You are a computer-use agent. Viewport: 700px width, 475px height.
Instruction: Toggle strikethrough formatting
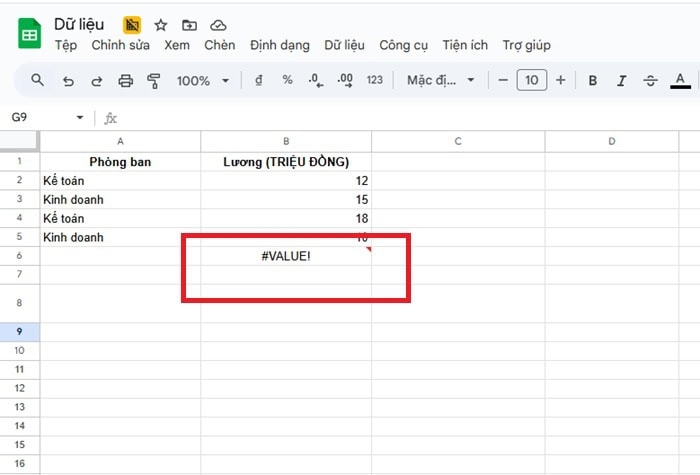(x=651, y=81)
